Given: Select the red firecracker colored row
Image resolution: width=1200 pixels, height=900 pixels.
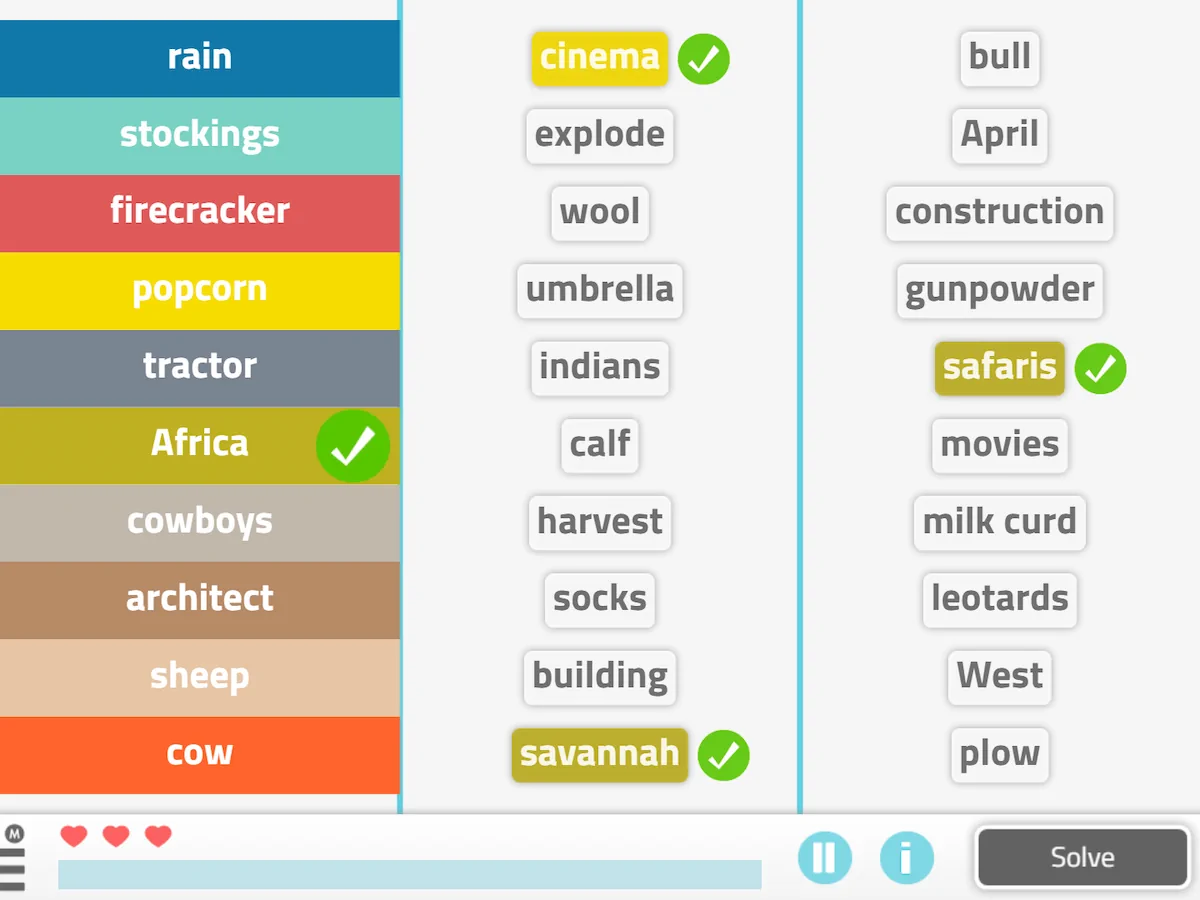Looking at the screenshot, I should 200,213.
